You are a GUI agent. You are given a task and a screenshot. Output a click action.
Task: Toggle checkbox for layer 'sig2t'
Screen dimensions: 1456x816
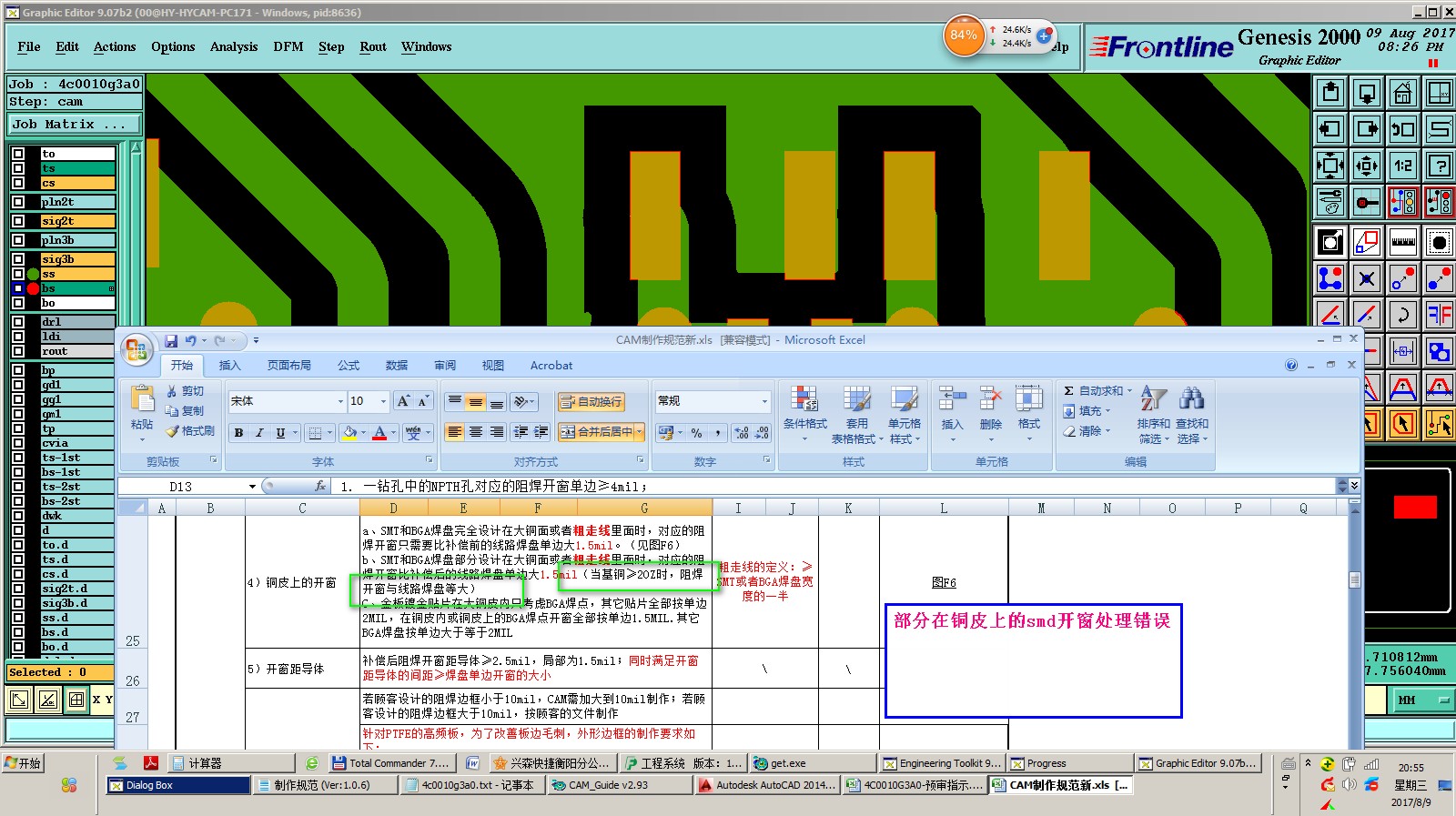coord(18,221)
